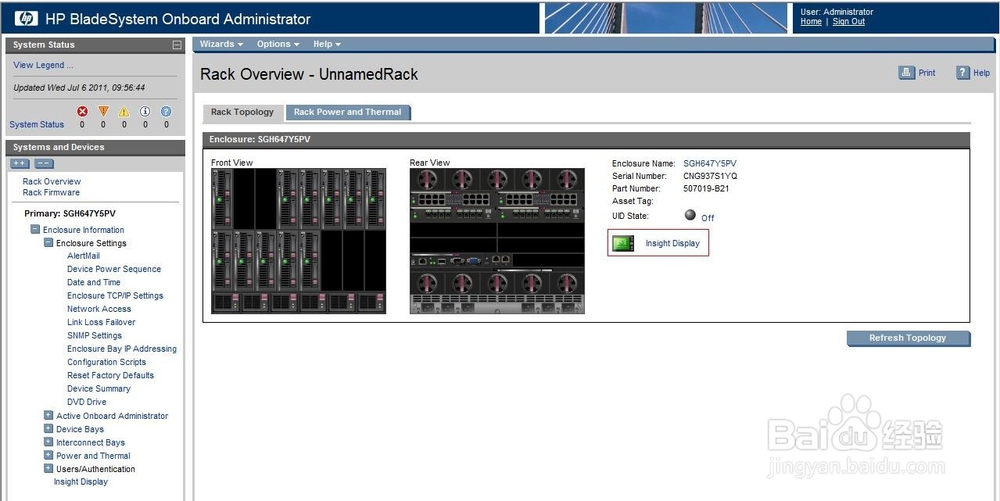Open Device Bays tree item
Viewport: 1000px width, 501px height.
(80, 430)
